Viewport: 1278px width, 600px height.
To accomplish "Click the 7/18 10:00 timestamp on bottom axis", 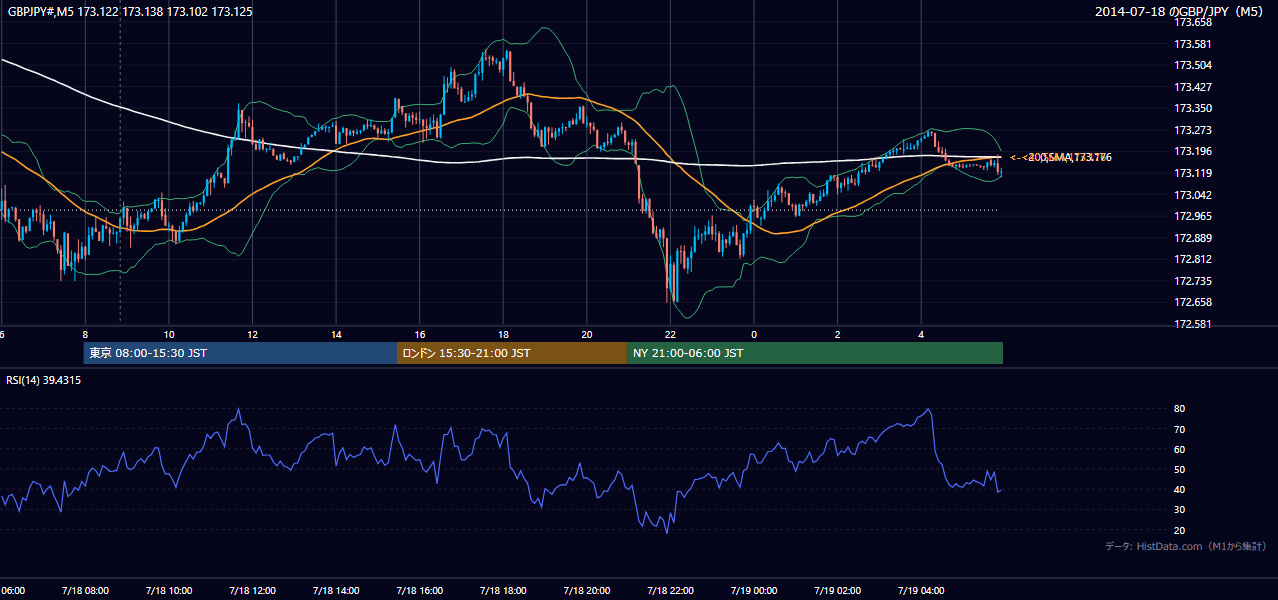I will (x=169, y=590).
